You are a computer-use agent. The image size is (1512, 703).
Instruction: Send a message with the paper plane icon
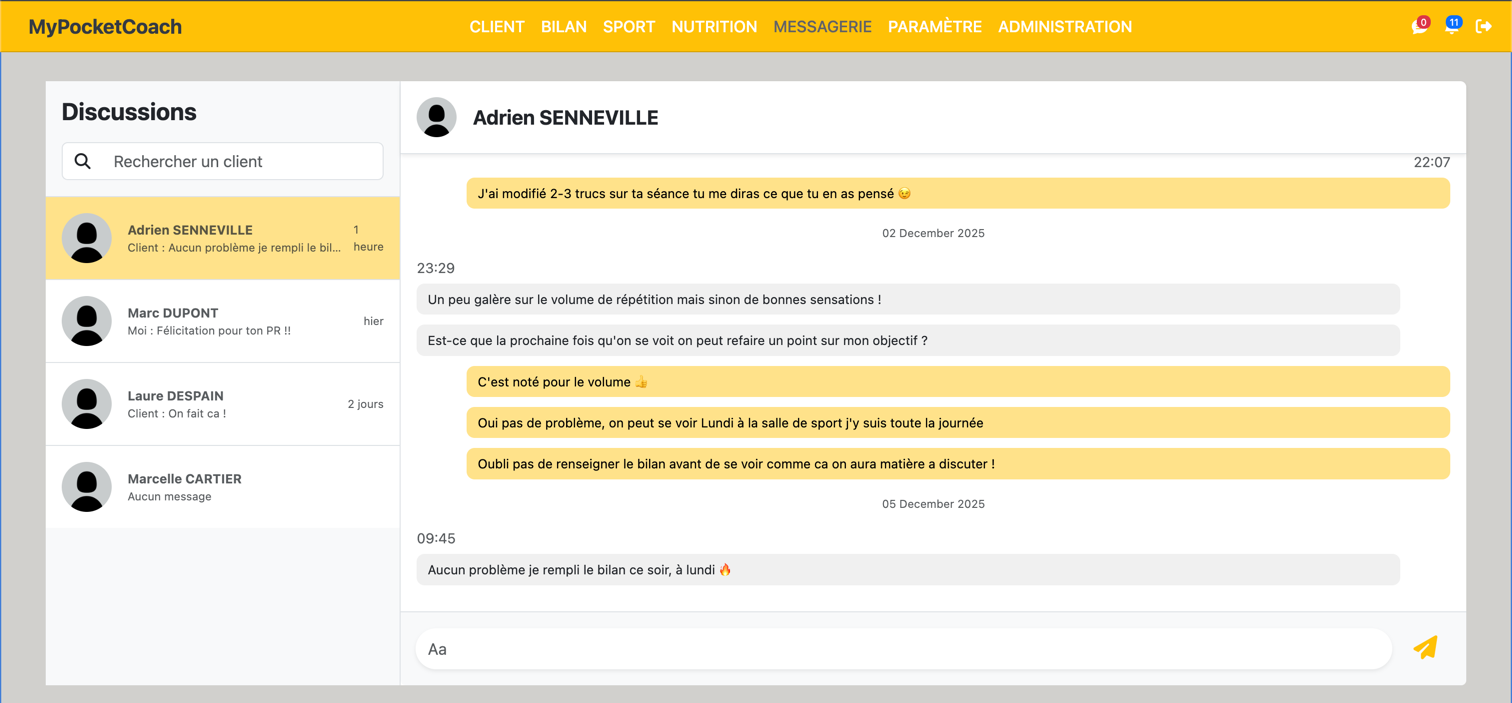[x=1425, y=647]
